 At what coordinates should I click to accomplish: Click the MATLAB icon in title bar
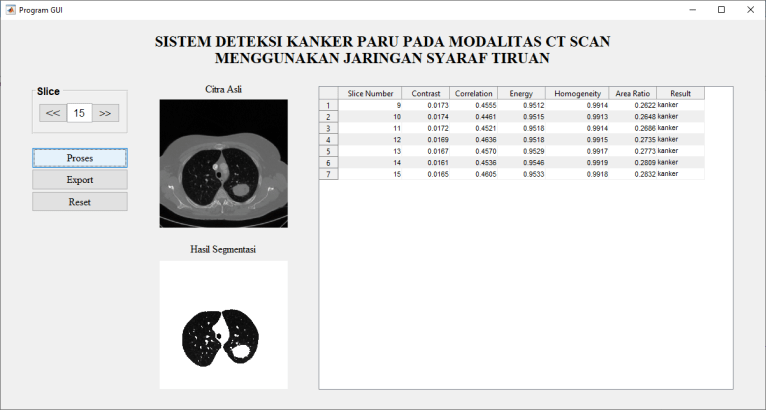click(x=10, y=9)
